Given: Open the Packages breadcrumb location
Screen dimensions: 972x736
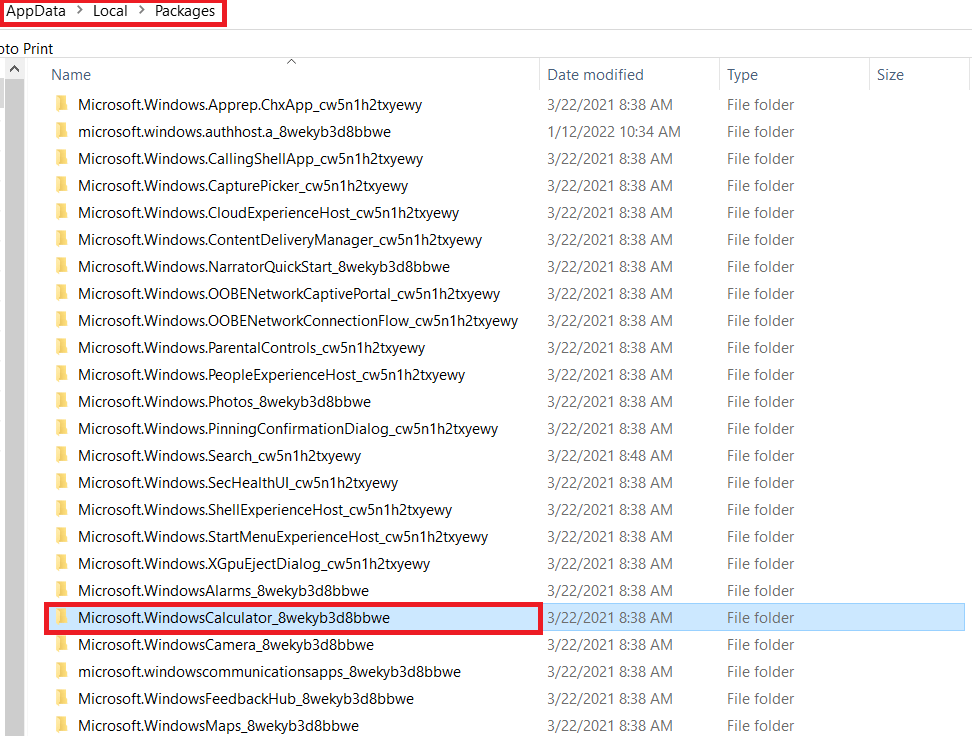Looking at the screenshot, I should coord(184,11).
